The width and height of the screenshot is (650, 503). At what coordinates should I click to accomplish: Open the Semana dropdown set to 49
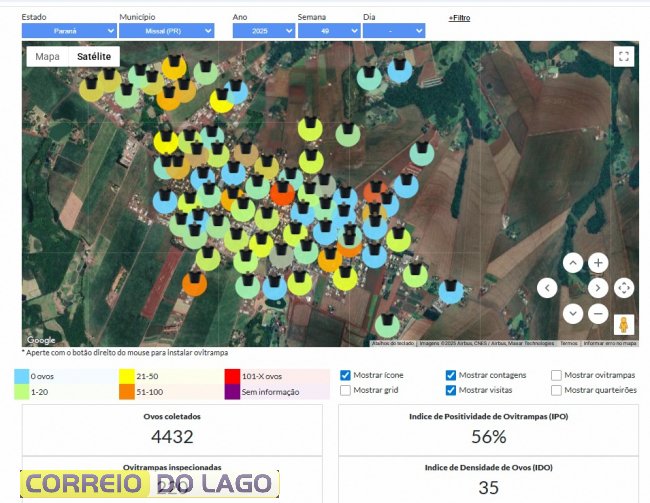[328, 31]
